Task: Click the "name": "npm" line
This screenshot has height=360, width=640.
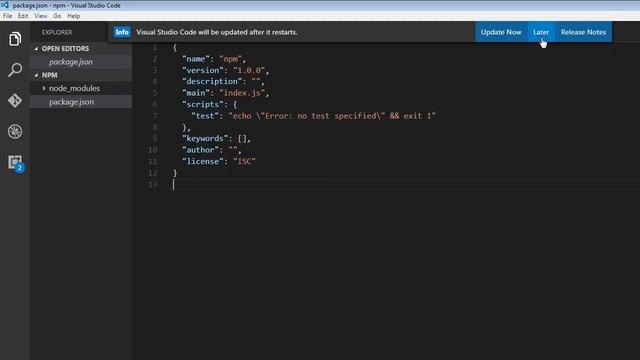Action: point(214,59)
